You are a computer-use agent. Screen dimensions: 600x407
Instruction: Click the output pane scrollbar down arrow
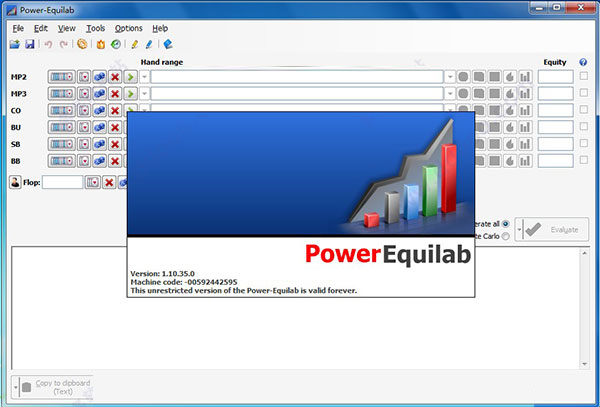[584, 364]
